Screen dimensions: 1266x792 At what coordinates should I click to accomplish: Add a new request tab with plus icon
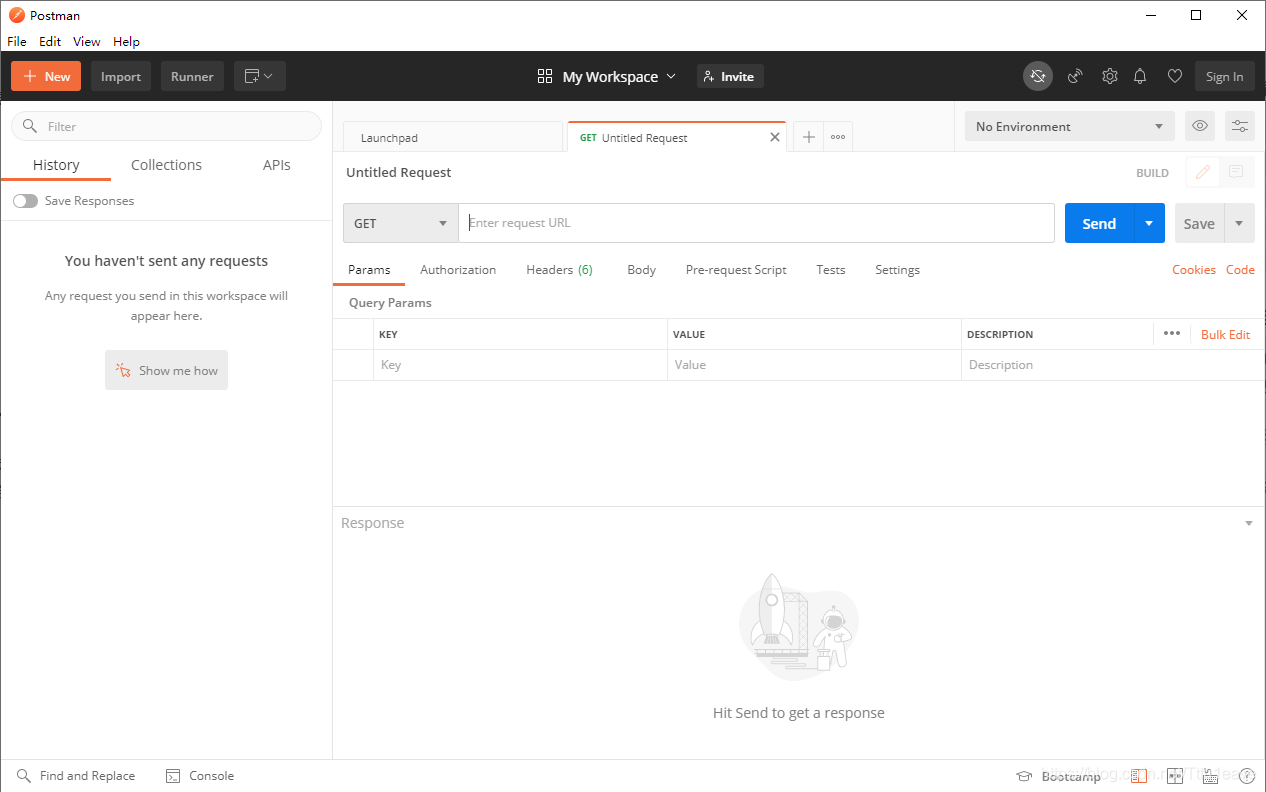coord(809,137)
